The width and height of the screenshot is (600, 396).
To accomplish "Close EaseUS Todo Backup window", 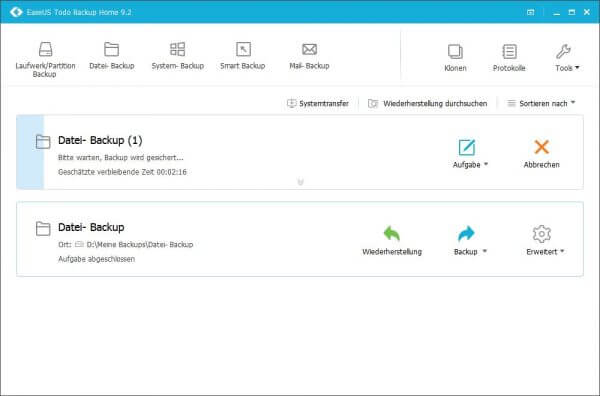I will [587, 12].
